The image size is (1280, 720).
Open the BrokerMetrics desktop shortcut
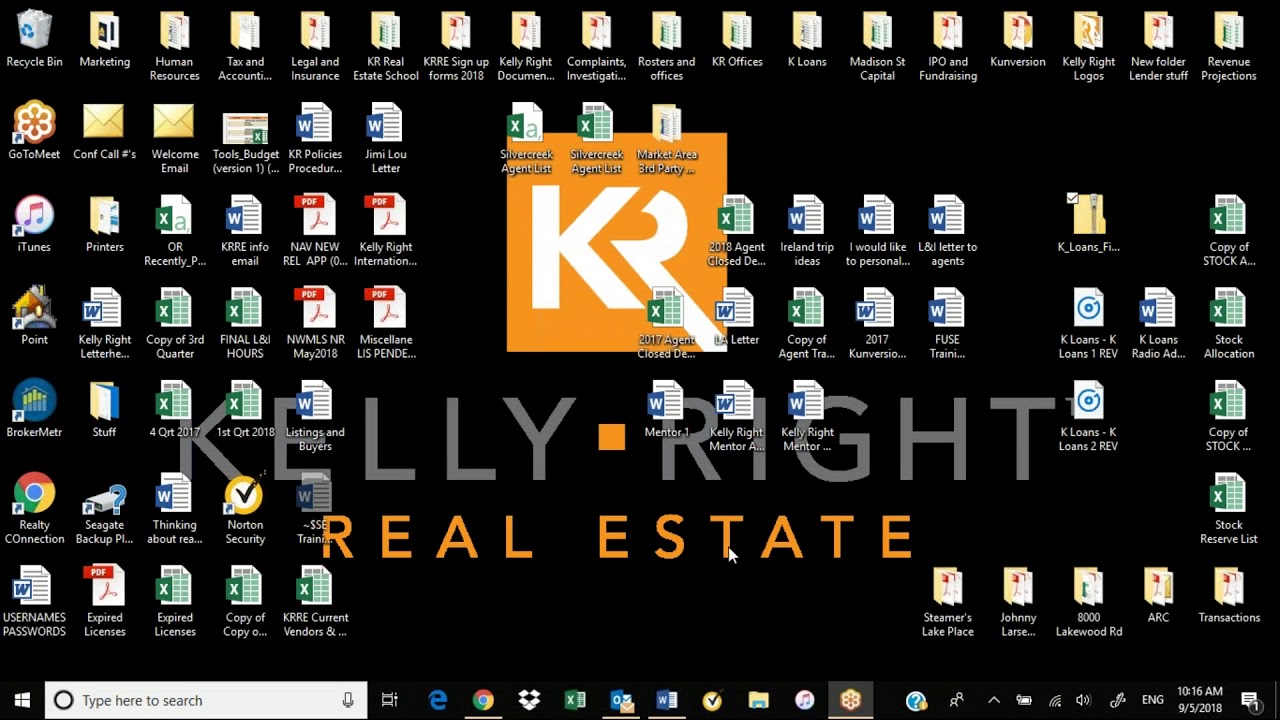coord(34,410)
